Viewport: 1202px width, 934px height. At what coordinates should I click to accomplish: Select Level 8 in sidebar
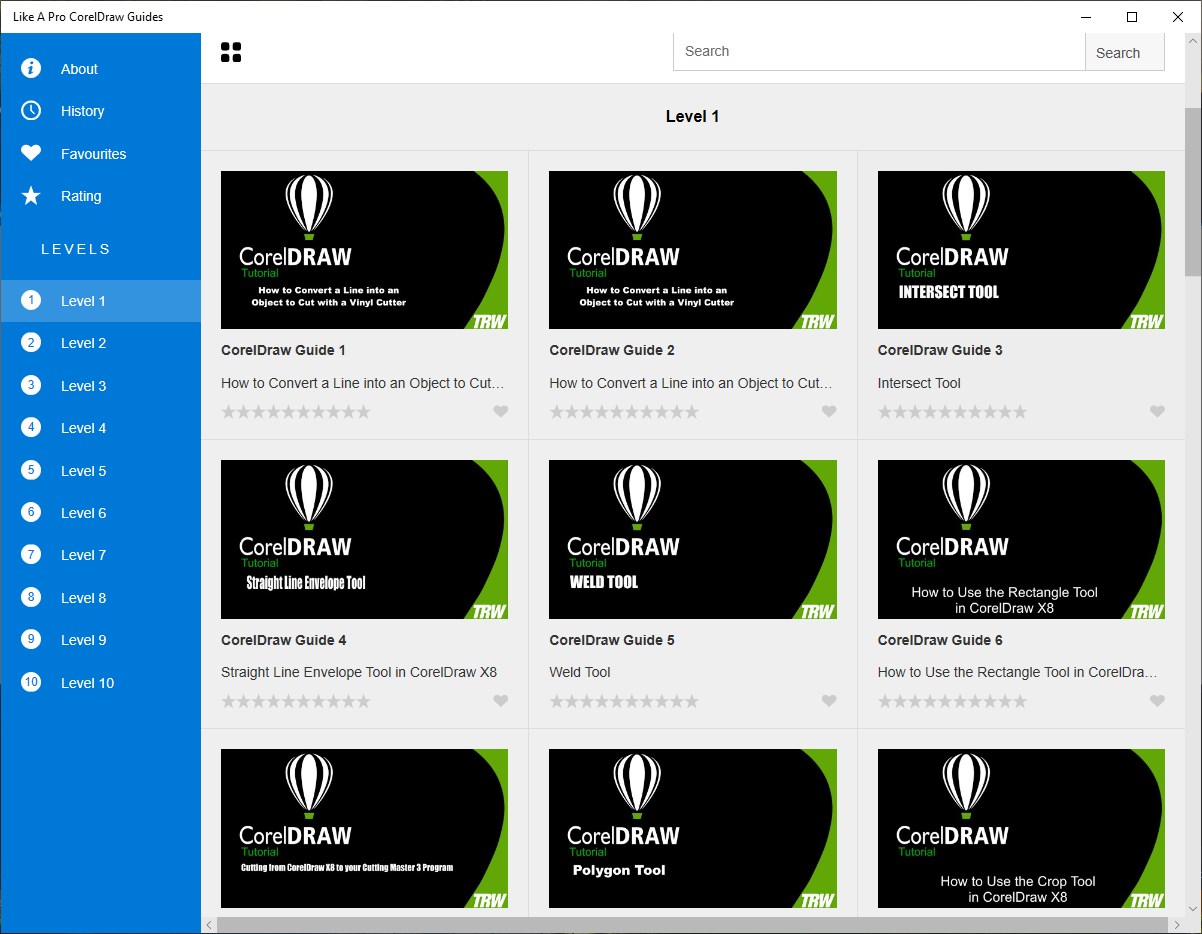[x=100, y=598]
